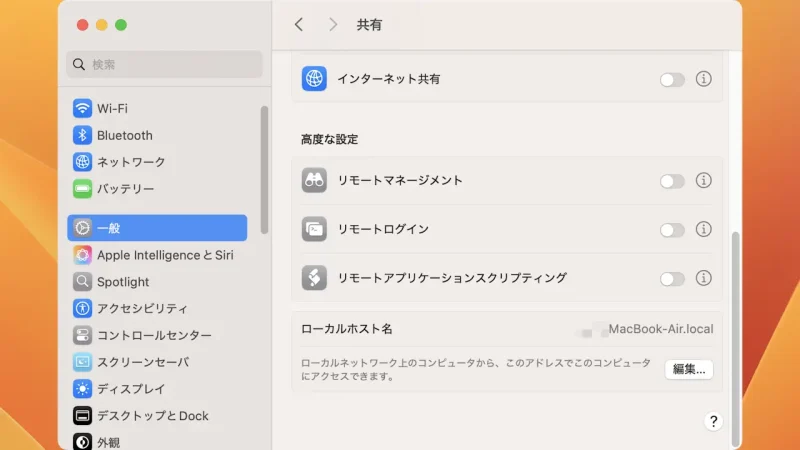800x450 pixels.
Task: Click the 一般 gear icon
Action: click(x=82, y=228)
